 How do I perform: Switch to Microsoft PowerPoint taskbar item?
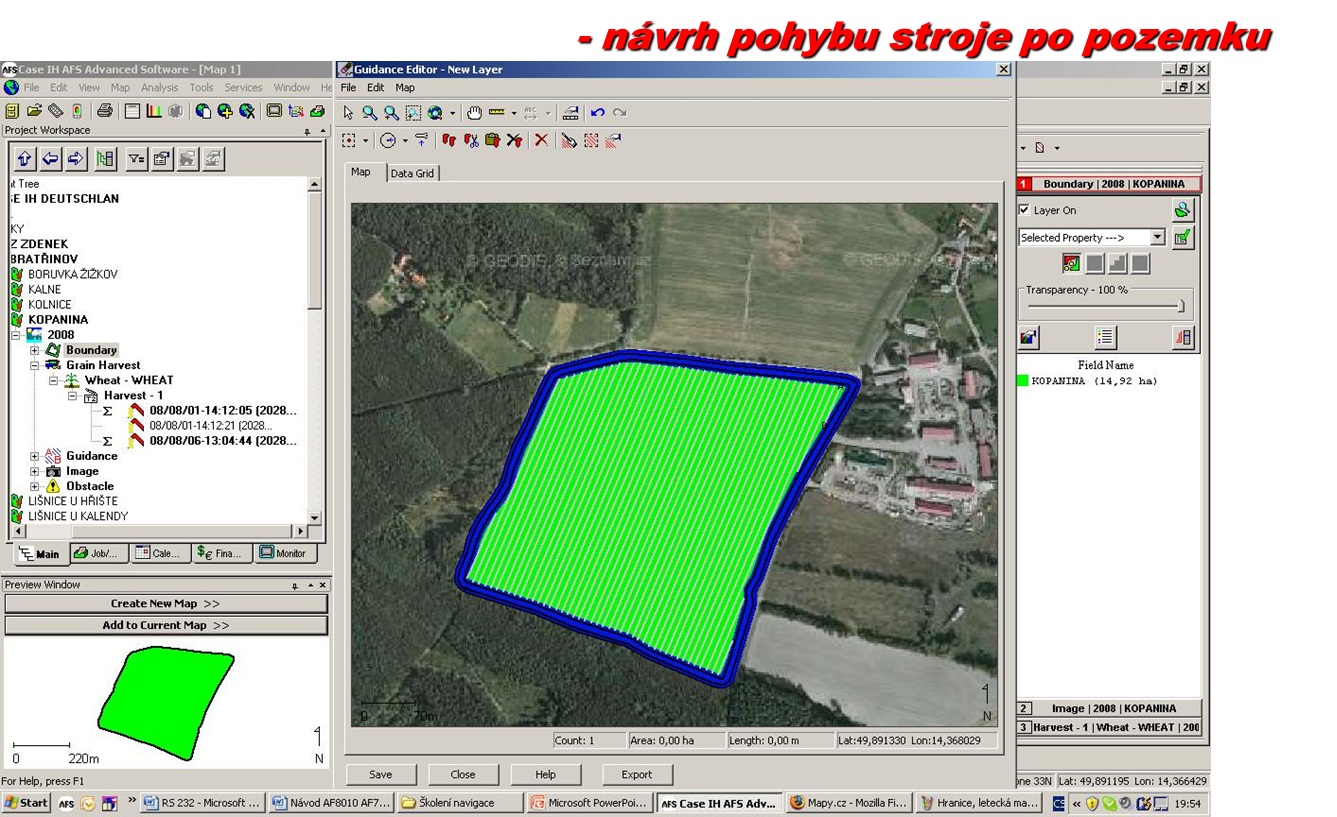[590, 803]
